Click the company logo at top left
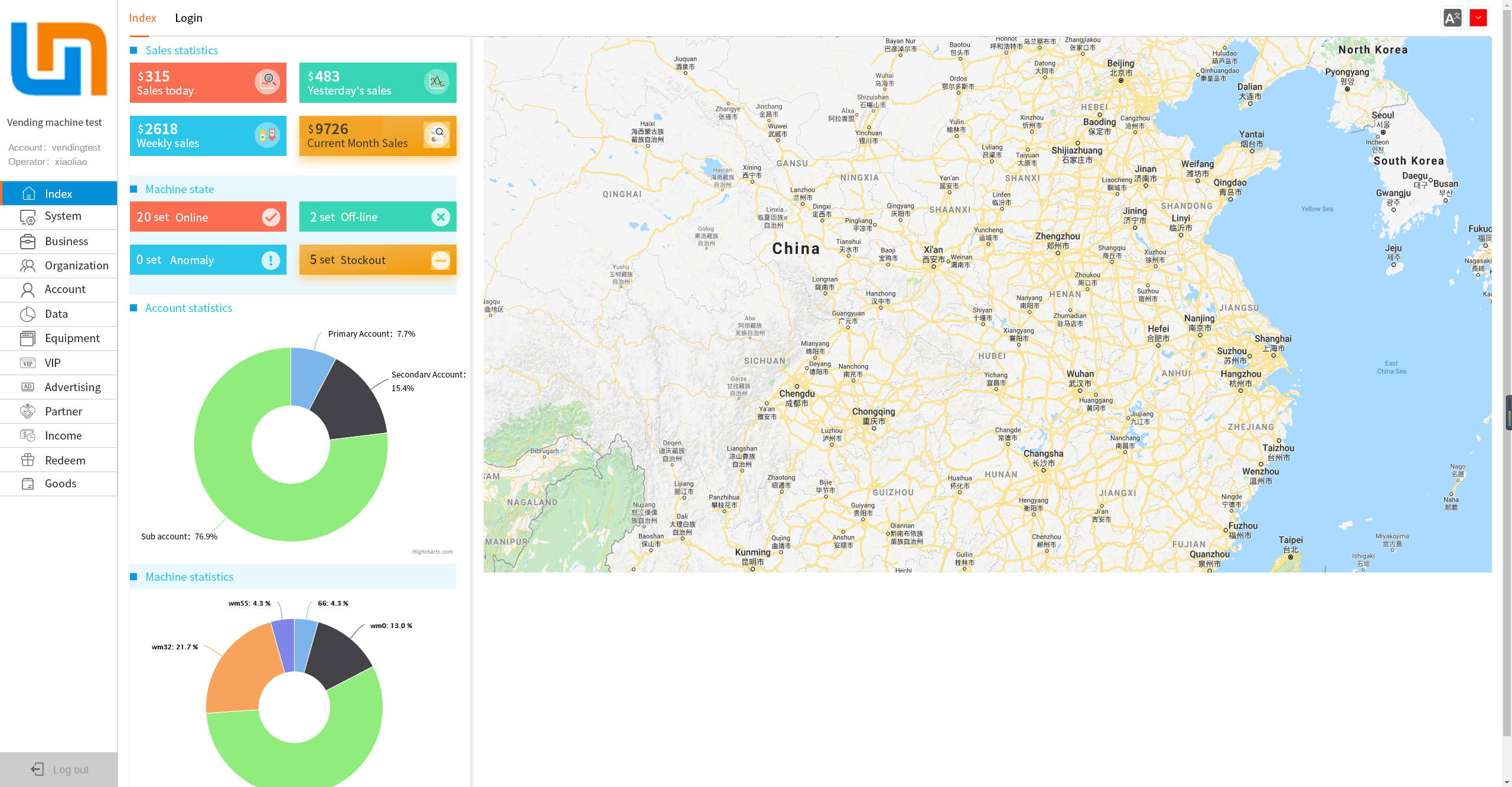 point(58,59)
